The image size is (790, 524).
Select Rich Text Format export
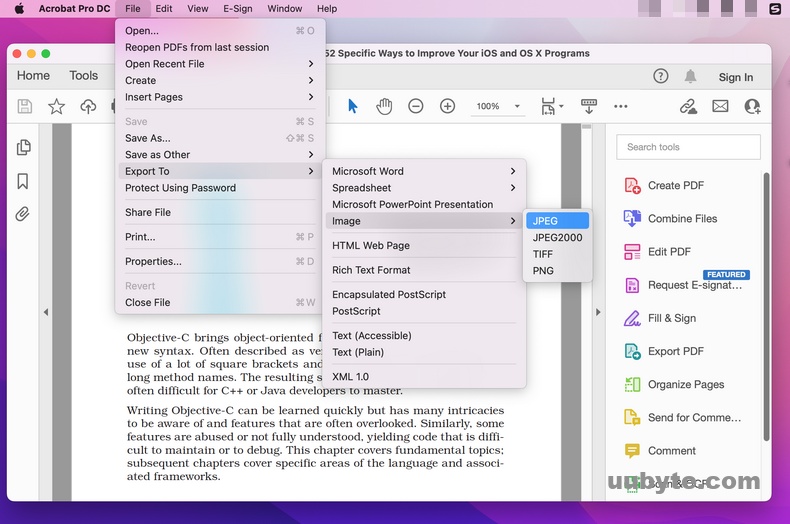pyautogui.click(x=424, y=270)
